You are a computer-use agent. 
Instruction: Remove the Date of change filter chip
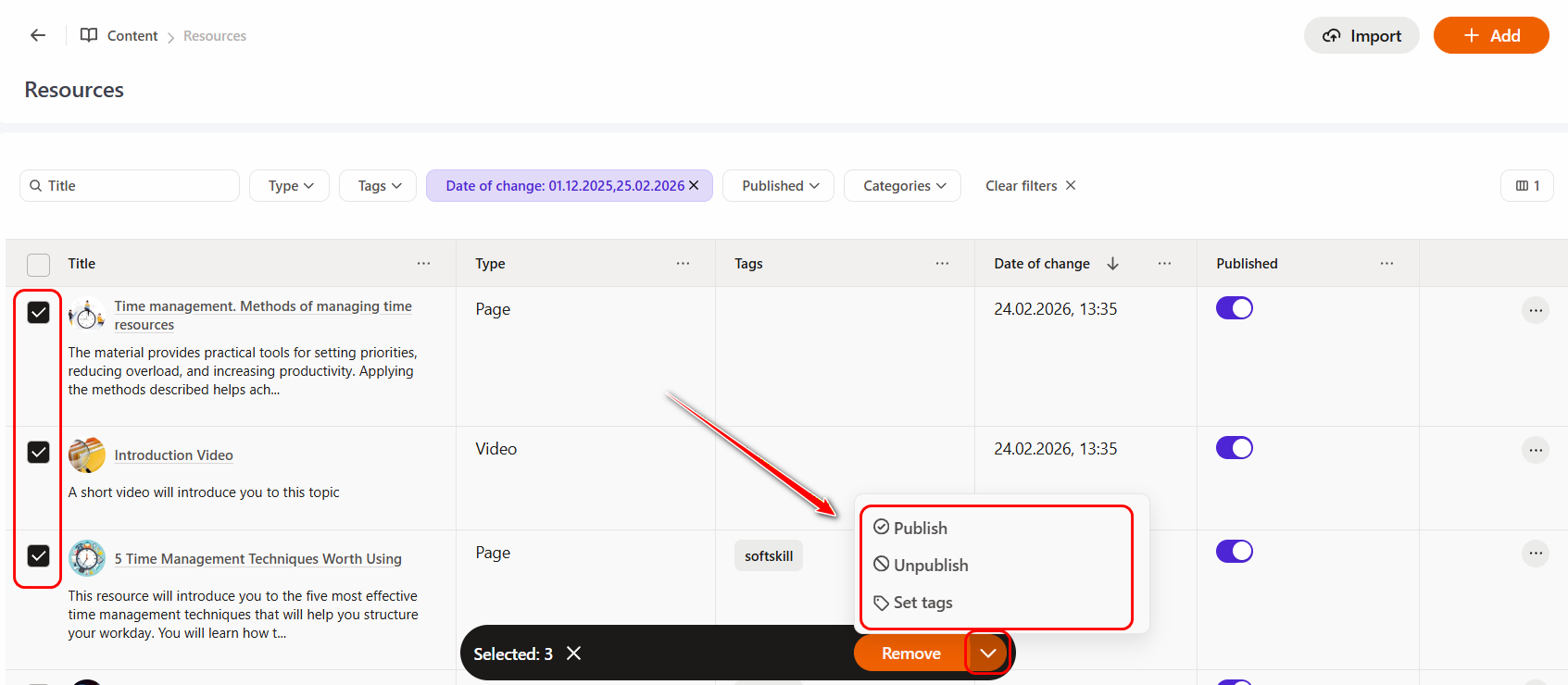click(694, 185)
